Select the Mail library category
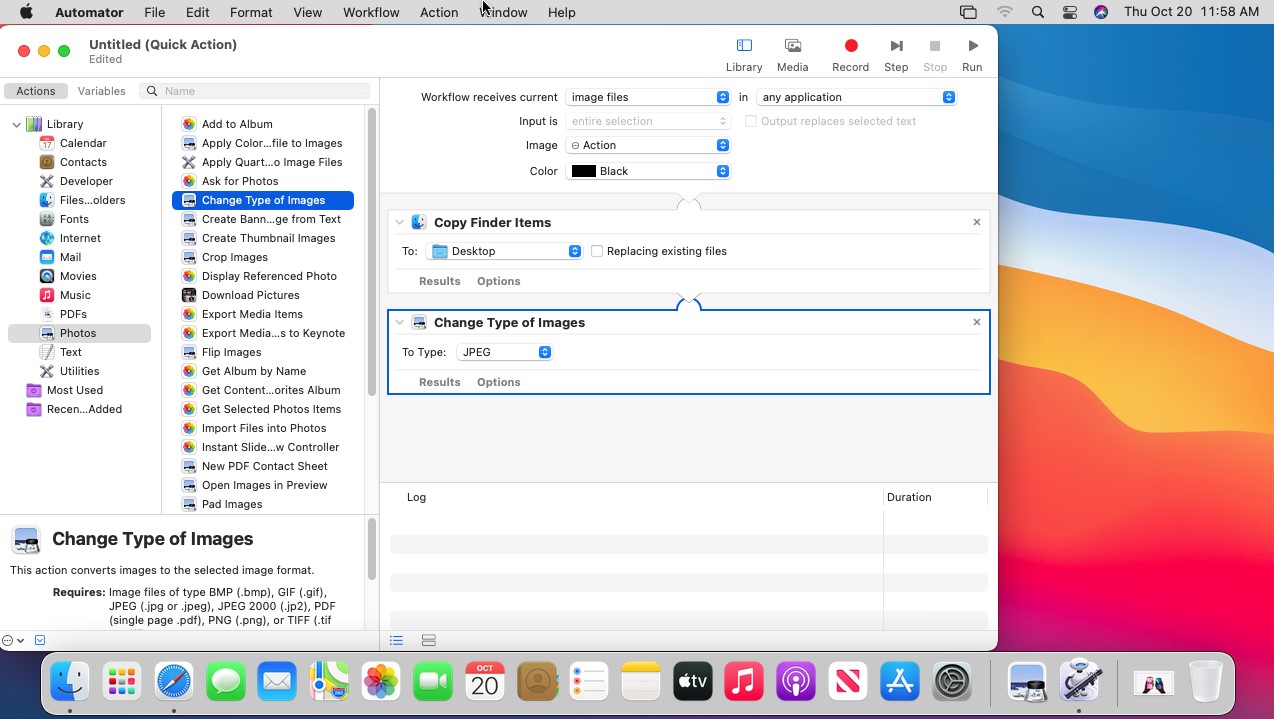This screenshot has width=1274, height=719. click(x=70, y=257)
